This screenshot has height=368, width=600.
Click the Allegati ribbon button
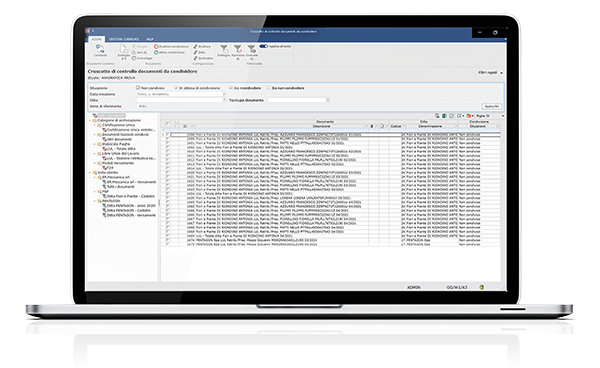tap(140, 47)
